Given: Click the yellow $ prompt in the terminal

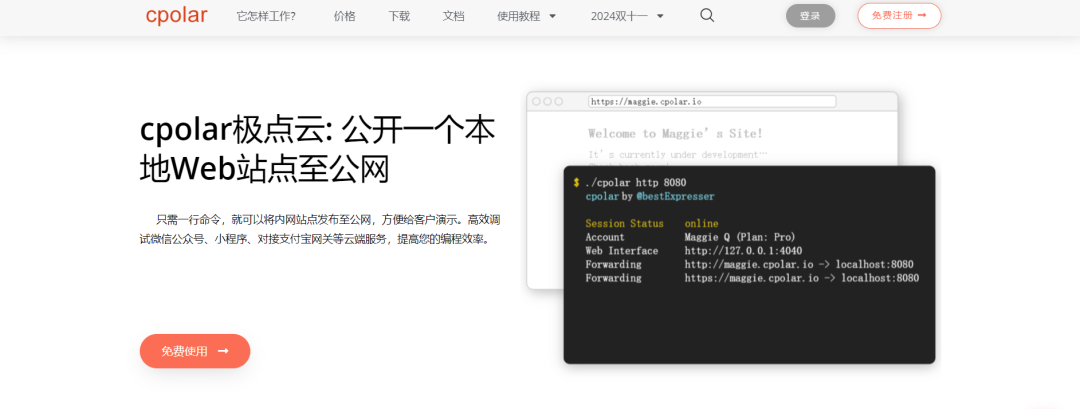Looking at the screenshot, I should [576, 182].
